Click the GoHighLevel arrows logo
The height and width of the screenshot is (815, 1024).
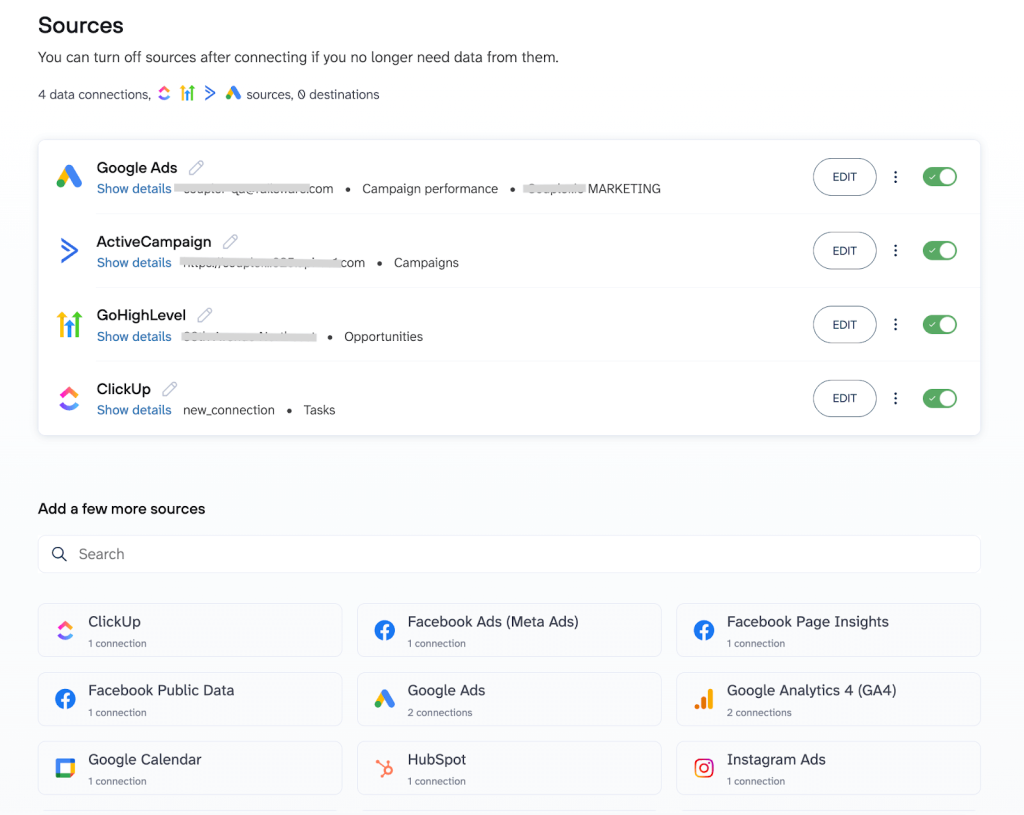69,325
